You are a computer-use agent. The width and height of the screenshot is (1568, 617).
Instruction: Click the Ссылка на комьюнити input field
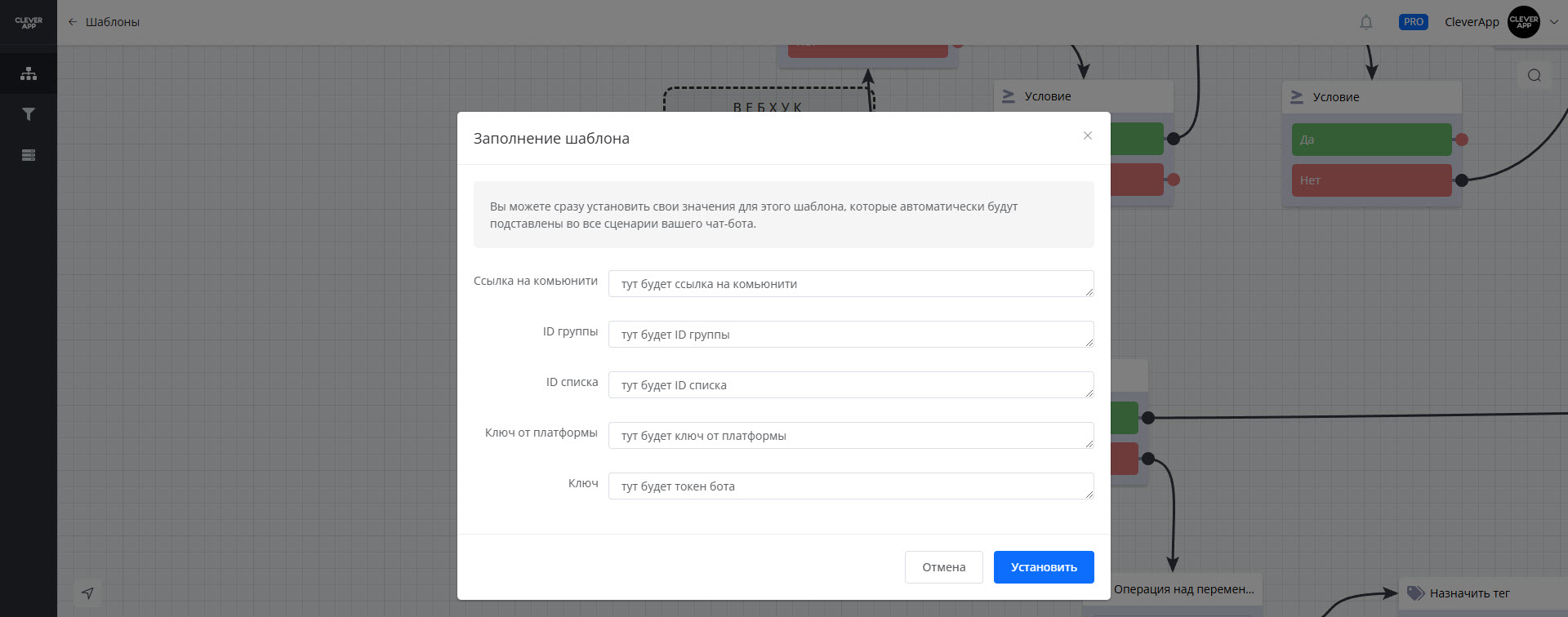click(x=850, y=284)
